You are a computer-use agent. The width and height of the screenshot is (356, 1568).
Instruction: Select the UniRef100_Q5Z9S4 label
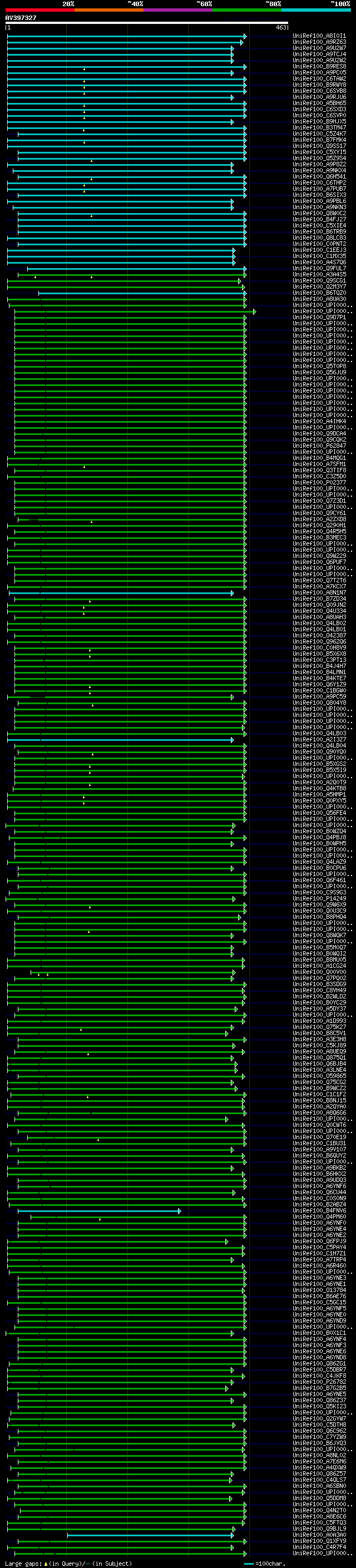pyautogui.click(x=319, y=159)
